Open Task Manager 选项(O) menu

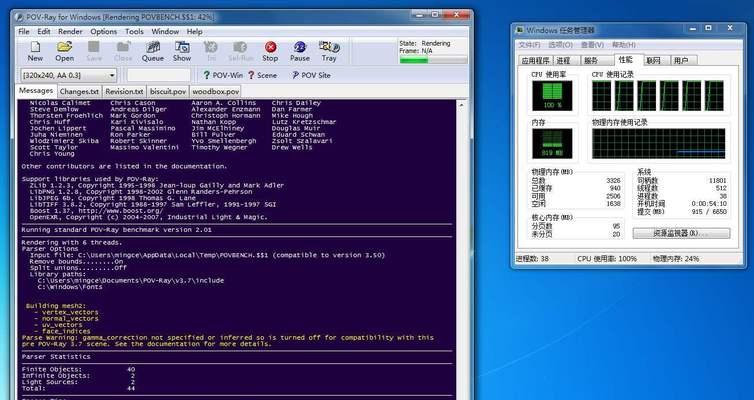click(x=560, y=45)
